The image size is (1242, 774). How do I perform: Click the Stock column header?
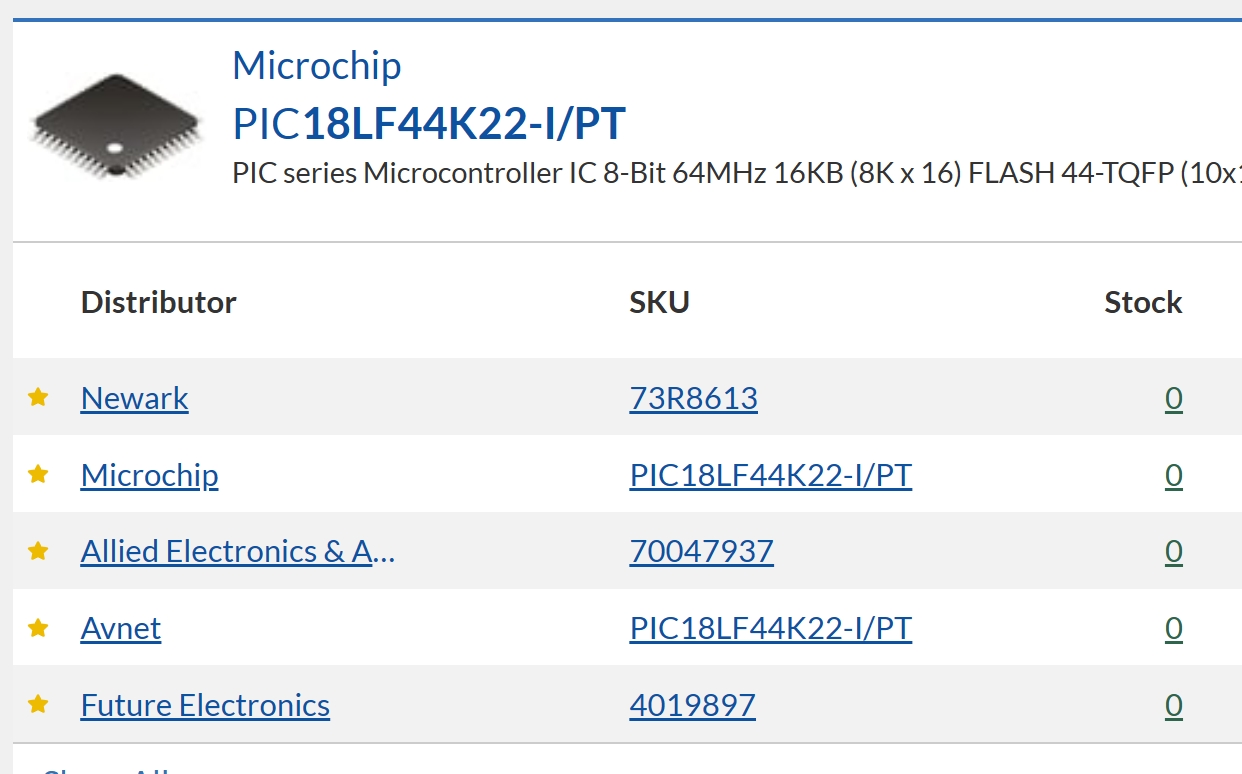tap(1143, 302)
